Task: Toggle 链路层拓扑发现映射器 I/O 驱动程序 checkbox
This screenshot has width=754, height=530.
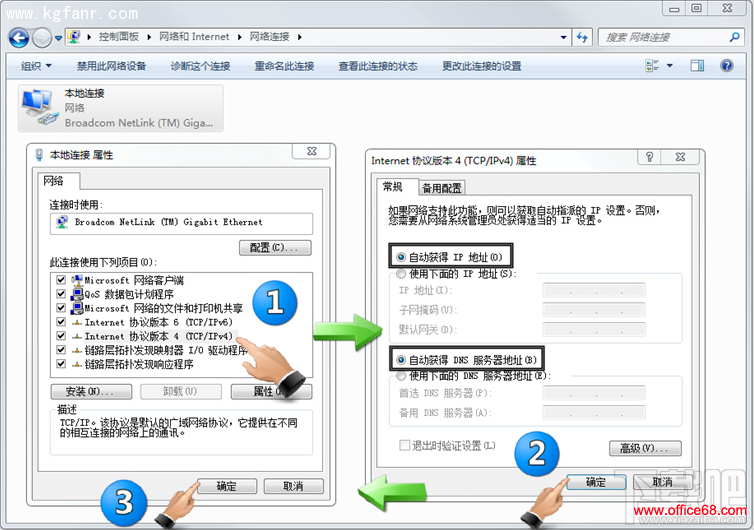Action: click(61, 350)
